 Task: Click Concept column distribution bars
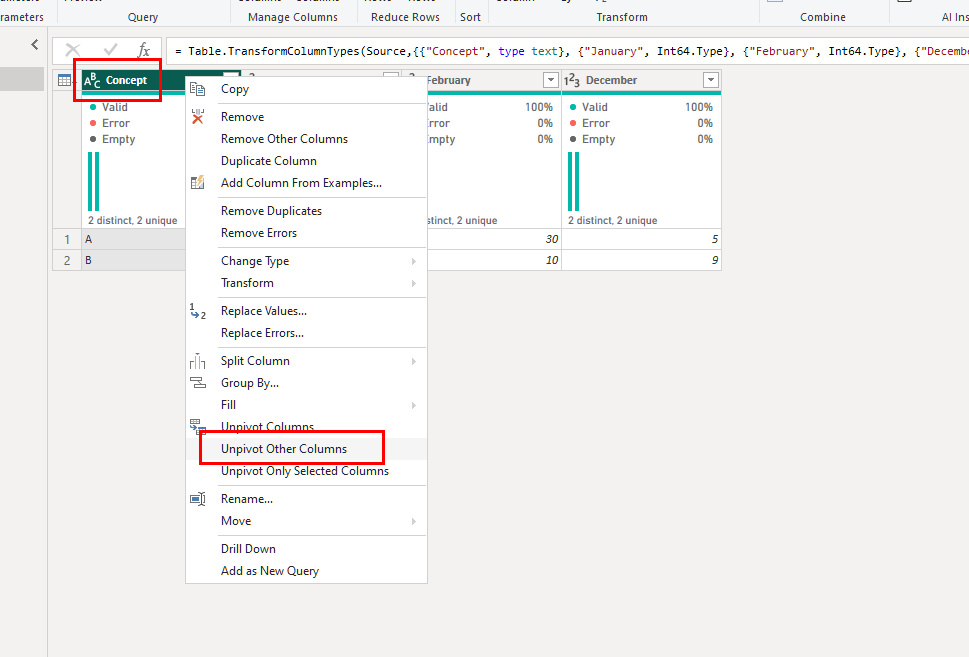[93, 181]
